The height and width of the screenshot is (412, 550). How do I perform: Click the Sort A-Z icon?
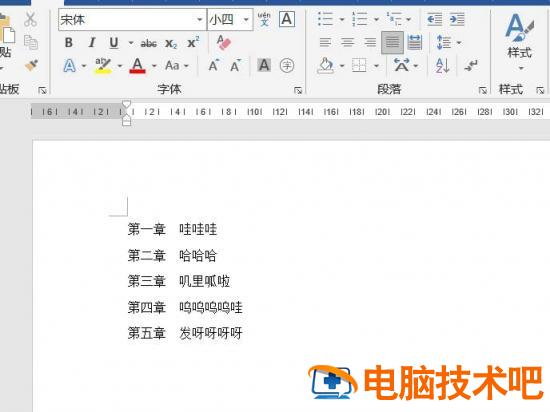(442, 66)
